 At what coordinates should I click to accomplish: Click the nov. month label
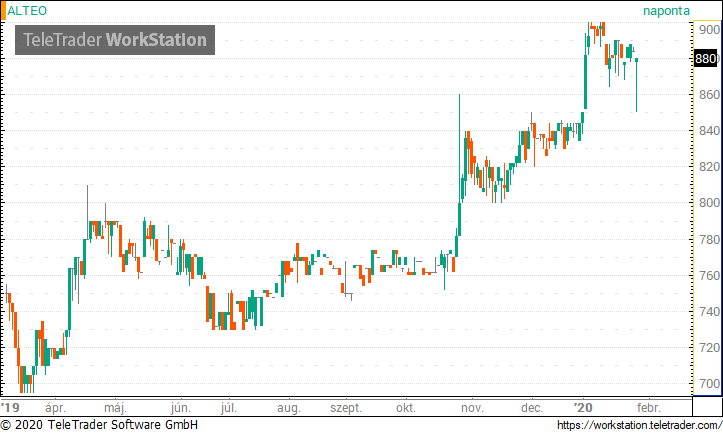472,408
